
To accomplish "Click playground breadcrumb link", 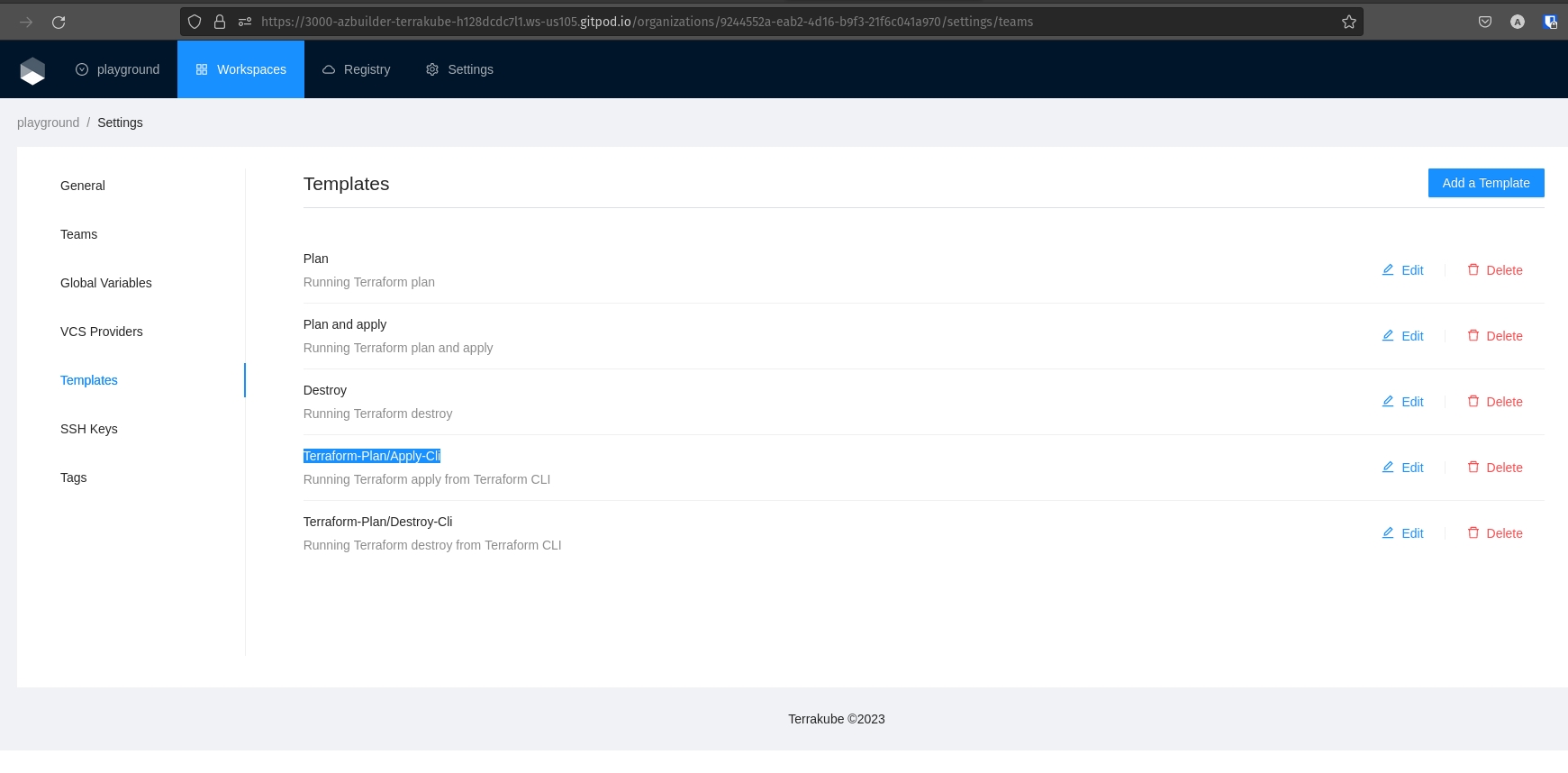I will pos(48,123).
